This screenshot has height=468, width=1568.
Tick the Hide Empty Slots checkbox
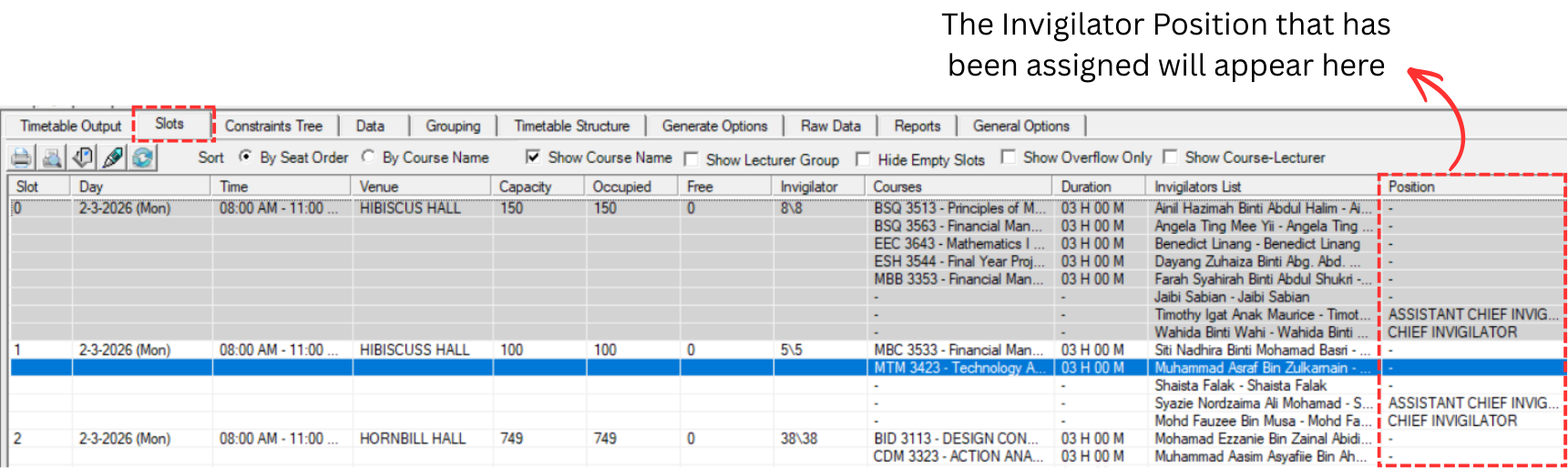pyautogui.click(x=863, y=158)
